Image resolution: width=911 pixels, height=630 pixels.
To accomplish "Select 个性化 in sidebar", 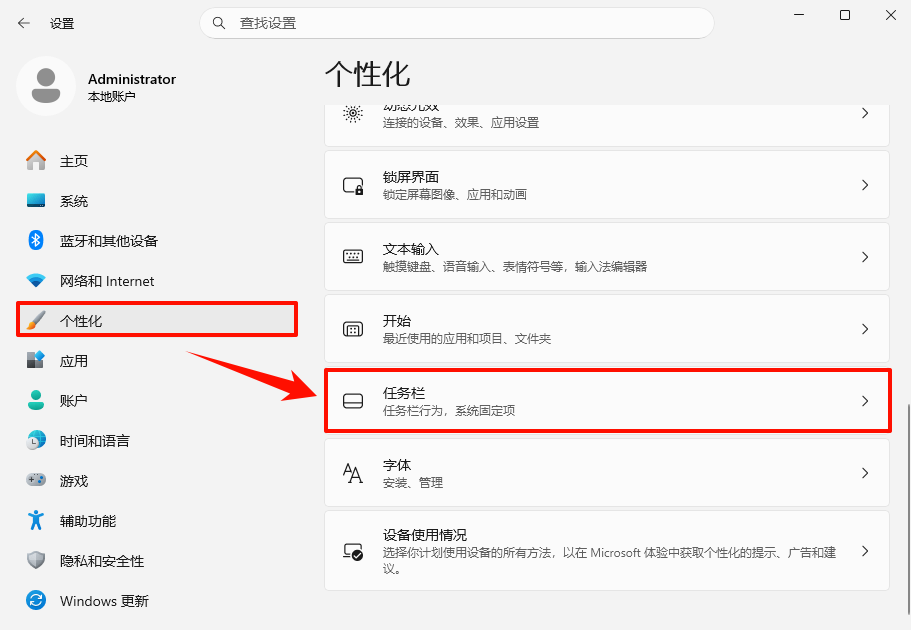I will (x=157, y=320).
